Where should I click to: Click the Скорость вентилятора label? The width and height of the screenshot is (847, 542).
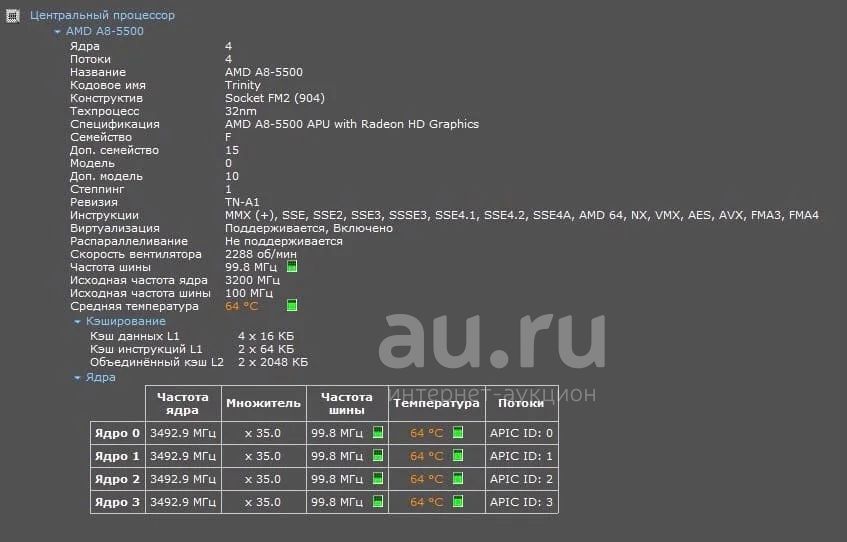point(136,253)
